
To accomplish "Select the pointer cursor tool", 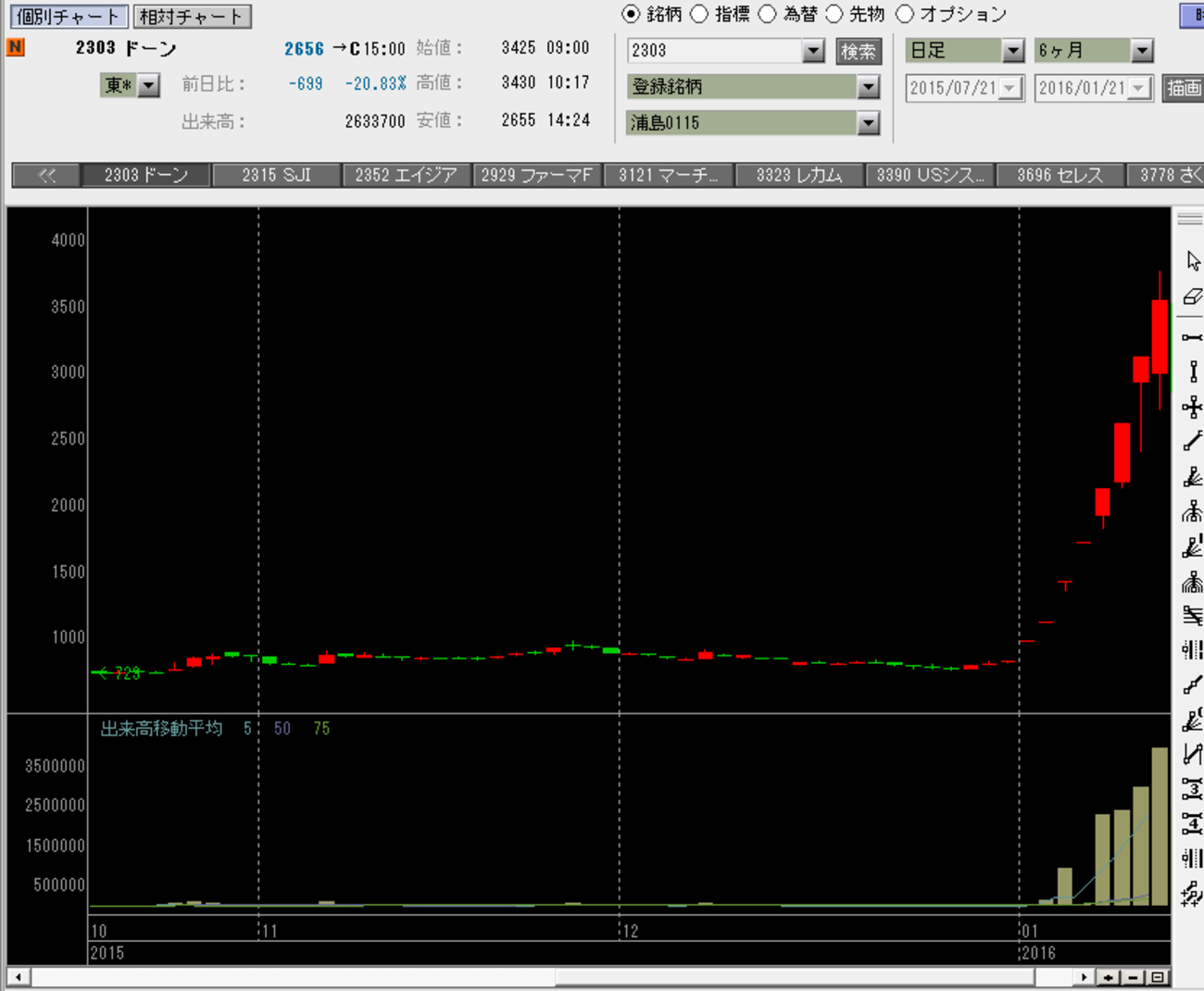I will click(x=1193, y=261).
